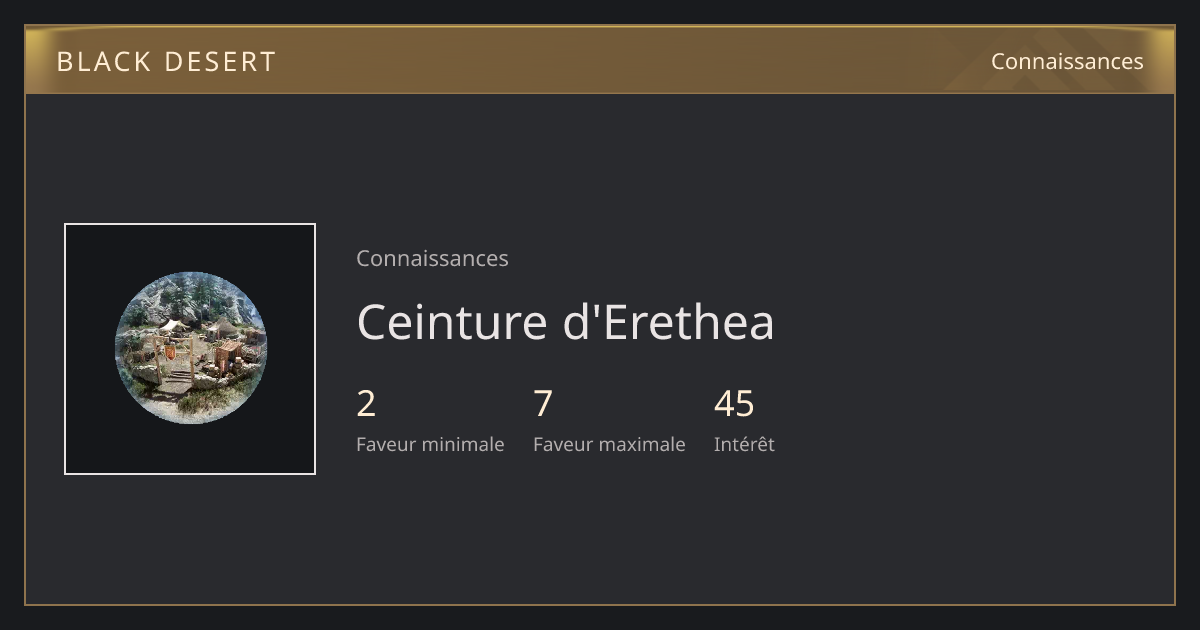The image size is (1200, 630).
Task: Select the maximum favor value 7
Action: point(543,404)
